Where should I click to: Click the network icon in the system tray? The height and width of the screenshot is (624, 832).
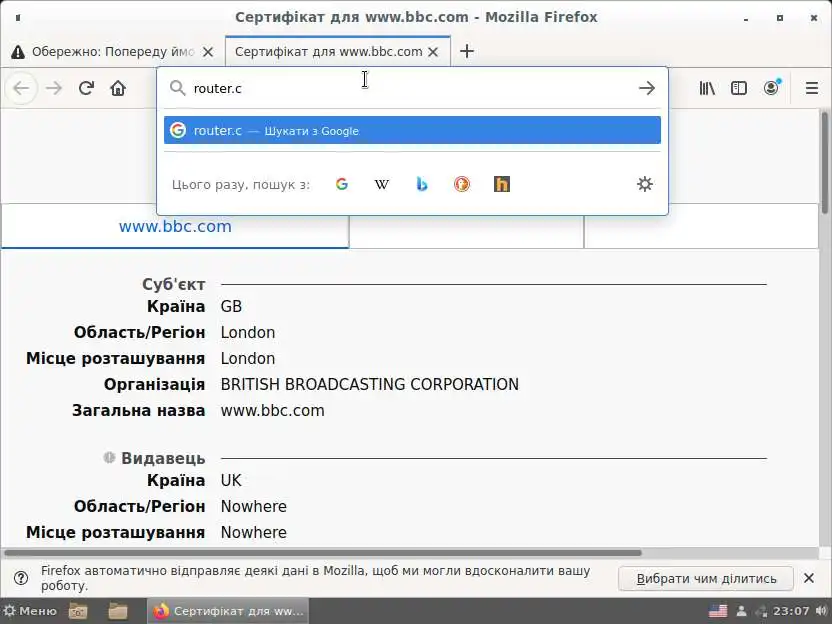[761, 611]
